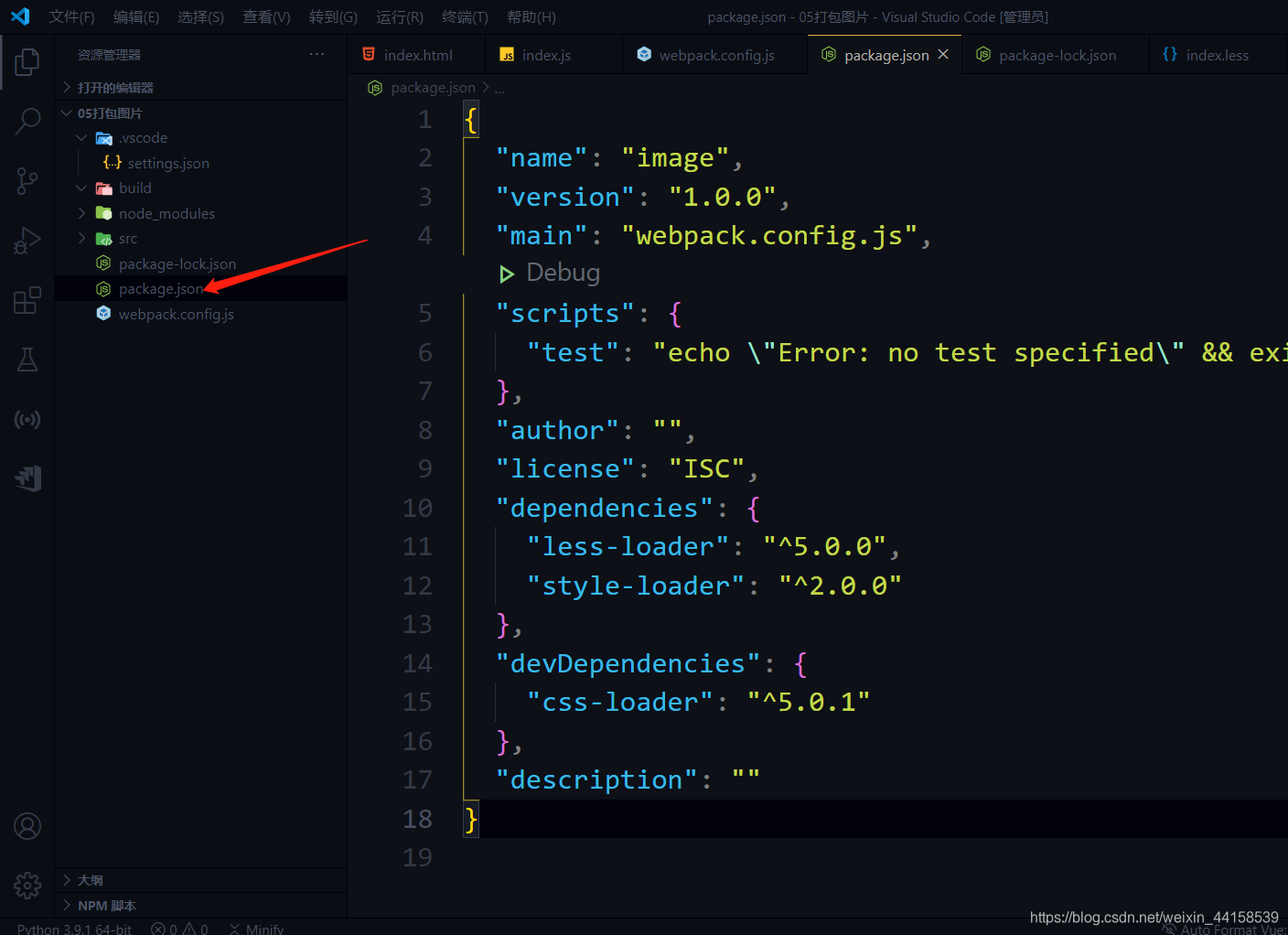Open Edit menu 编辑(E)
1288x935 pixels.
pos(136,16)
